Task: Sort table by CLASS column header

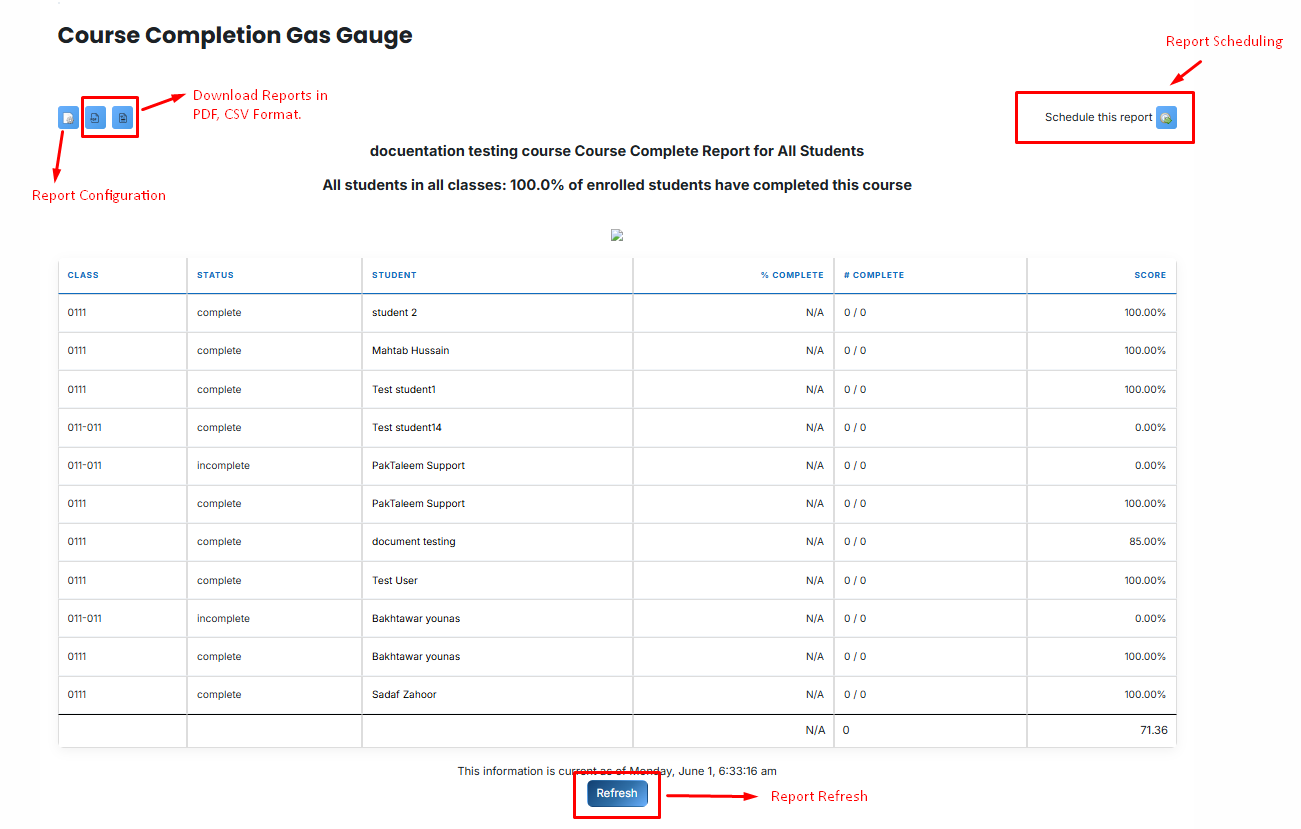Action: point(83,275)
